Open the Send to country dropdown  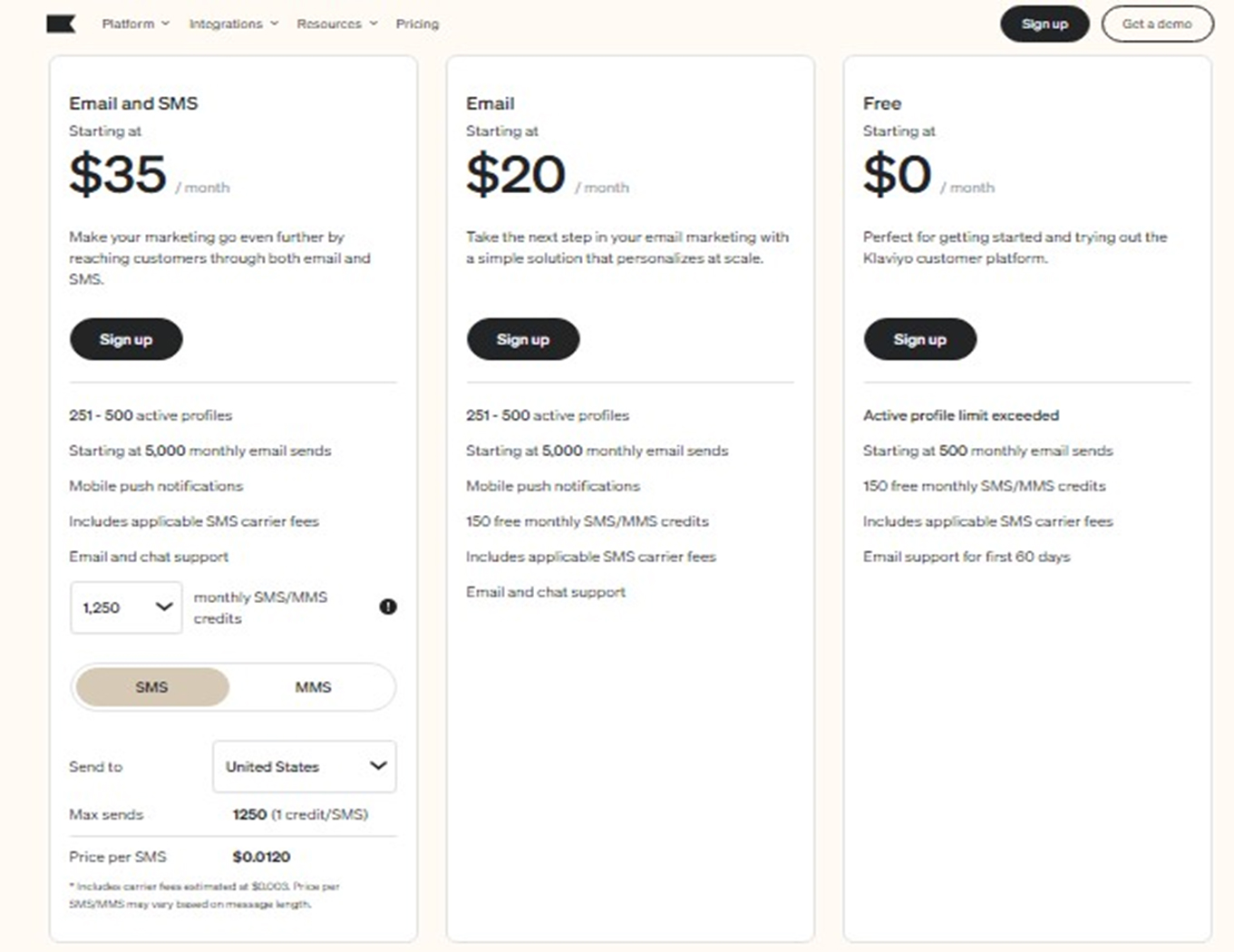[304, 766]
